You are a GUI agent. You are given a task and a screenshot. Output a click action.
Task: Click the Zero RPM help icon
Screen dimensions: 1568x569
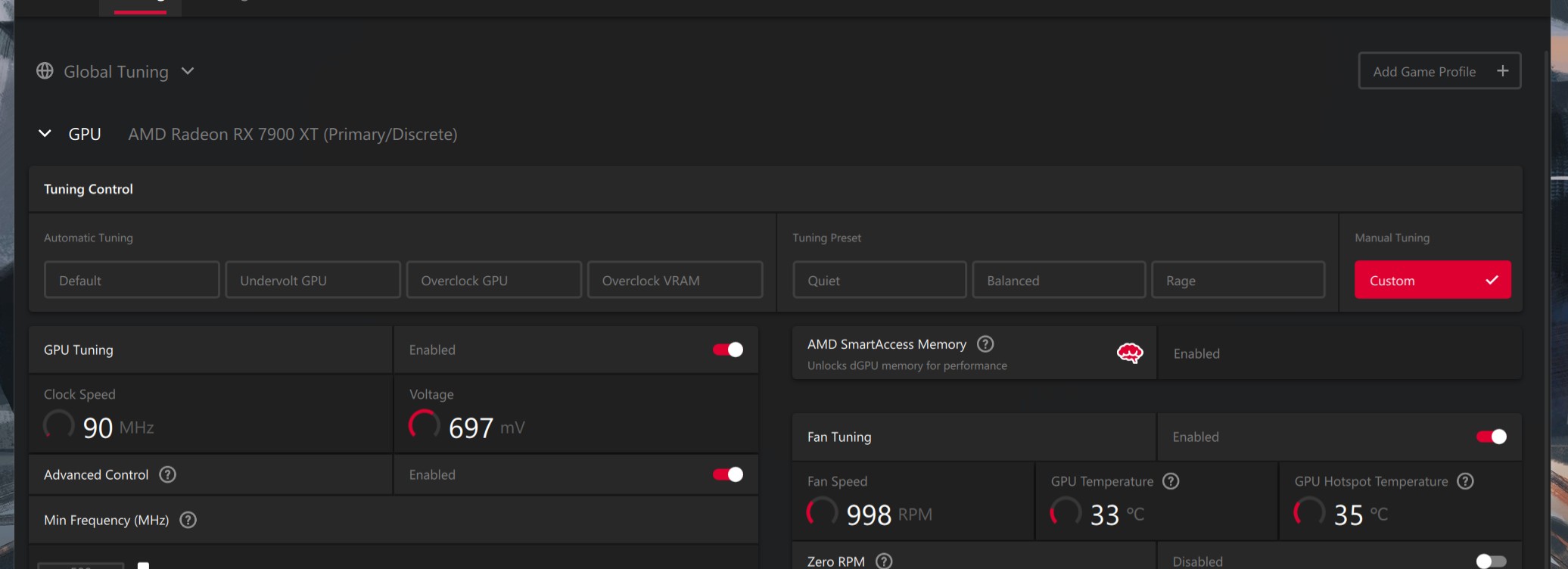tap(884, 561)
